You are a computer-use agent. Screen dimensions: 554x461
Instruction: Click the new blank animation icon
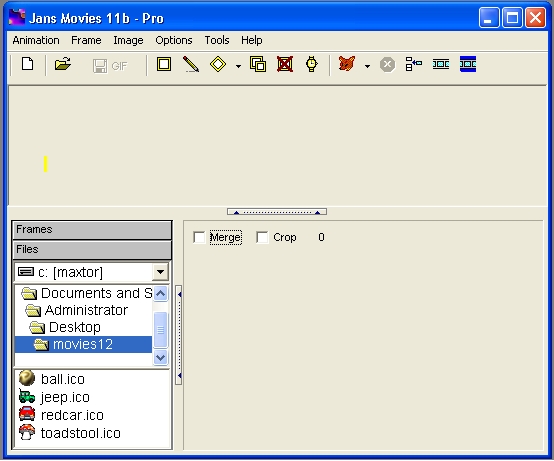click(28, 64)
